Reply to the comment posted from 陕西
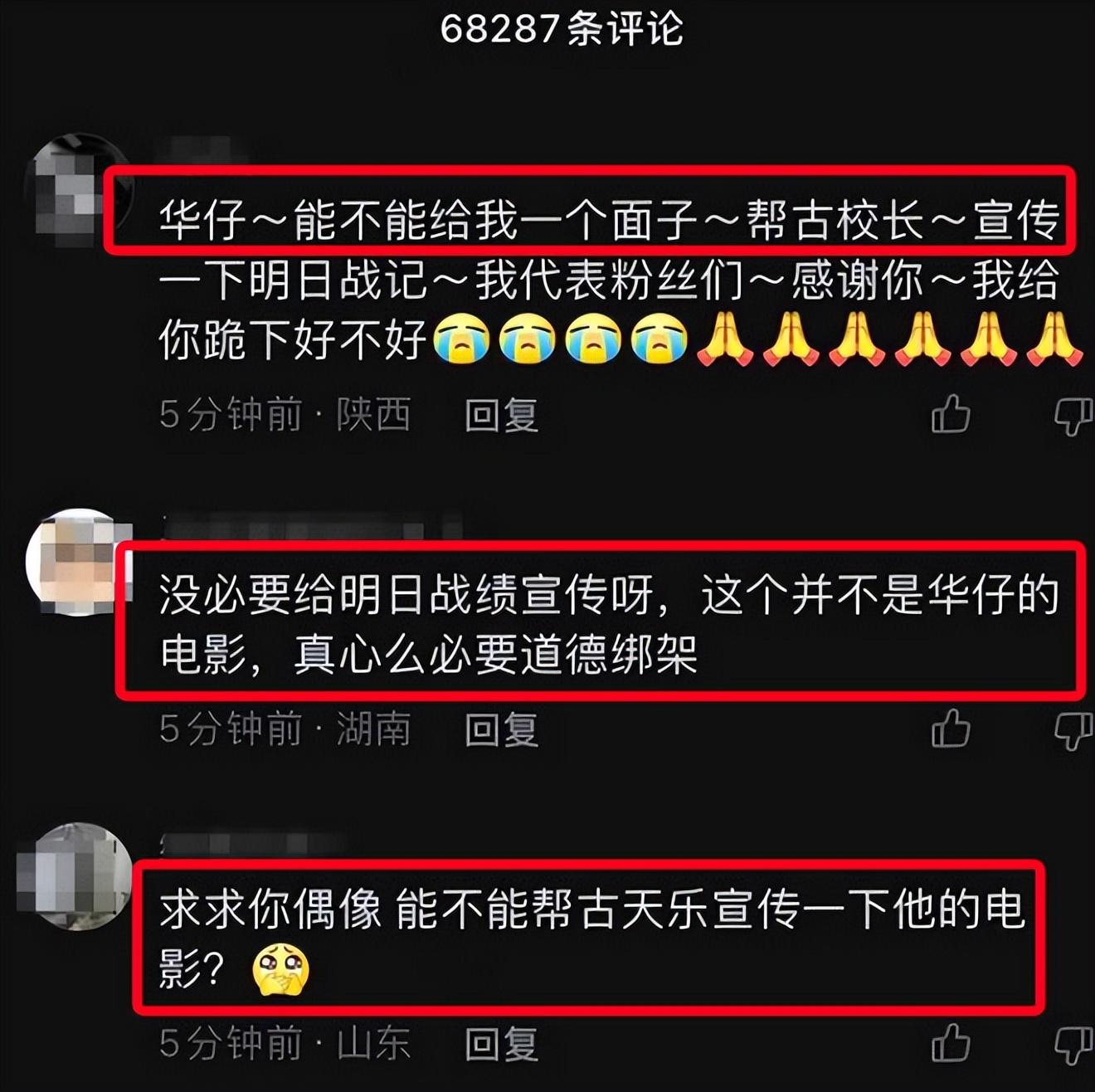The image size is (1095, 1092). coord(501,414)
